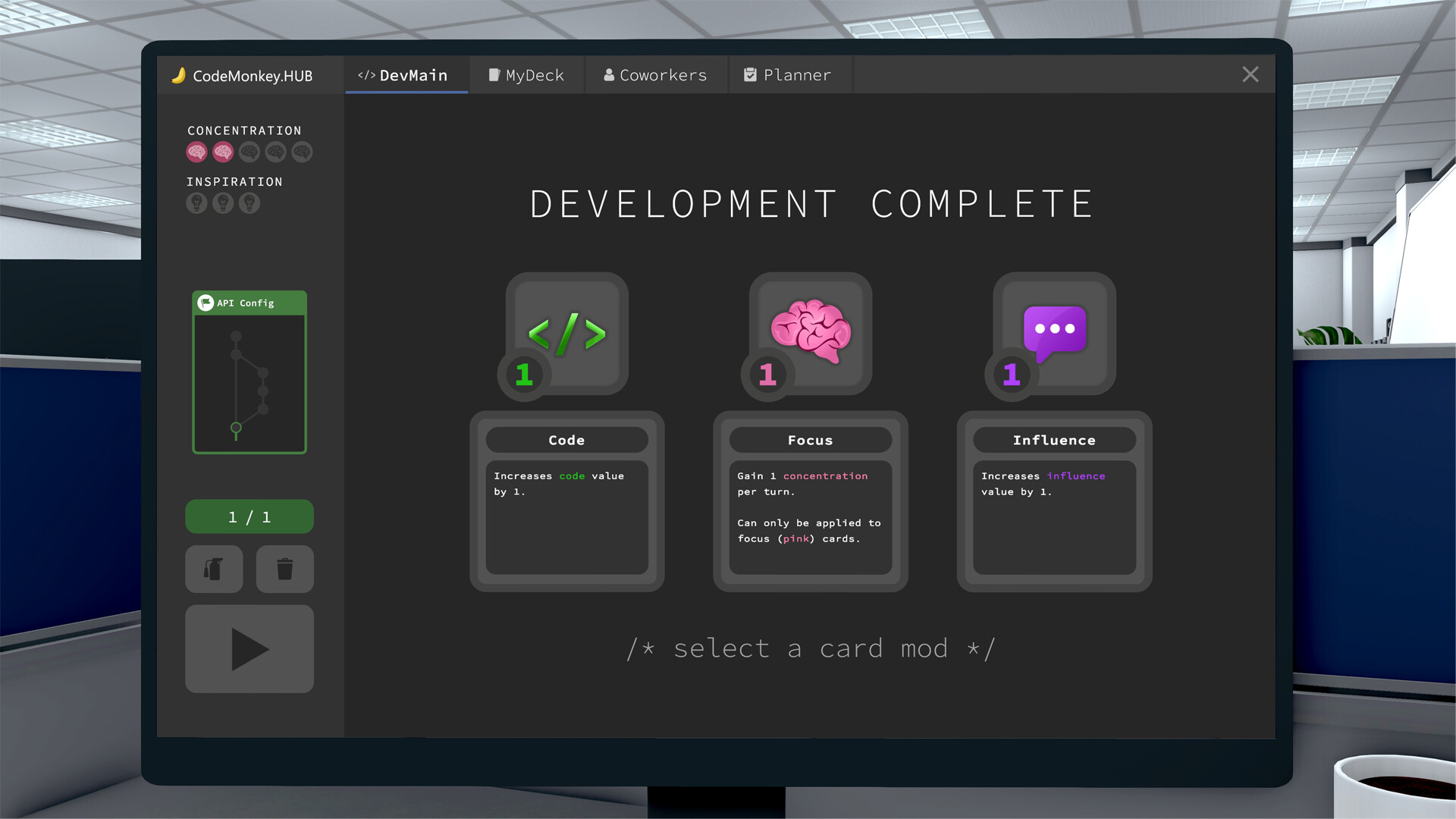
Task: Click the pink 1 badge on the Focus card
Action: pyautogui.click(x=765, y=374)
